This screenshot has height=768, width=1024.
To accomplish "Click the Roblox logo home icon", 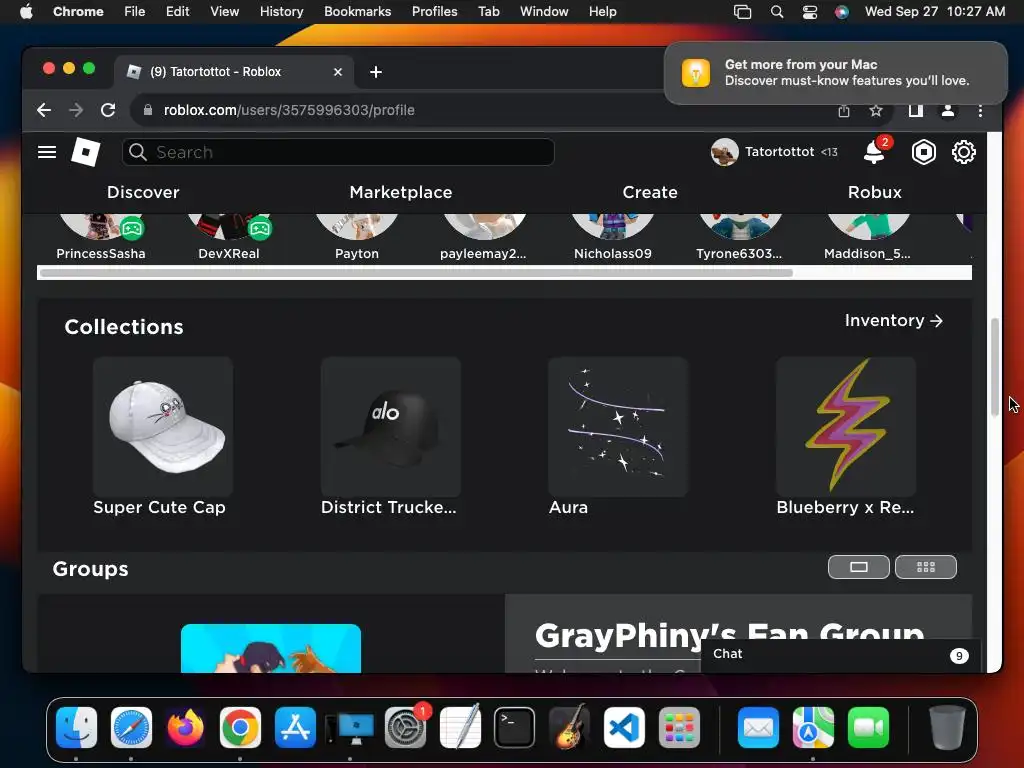I will pos(86,152).
